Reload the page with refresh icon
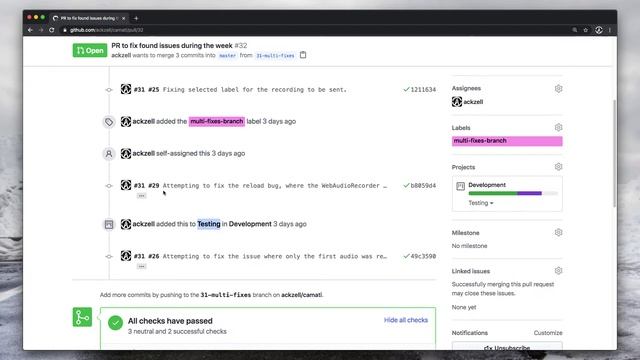The width and height of the screenshot is (640, 360). (x=51, y=30)
